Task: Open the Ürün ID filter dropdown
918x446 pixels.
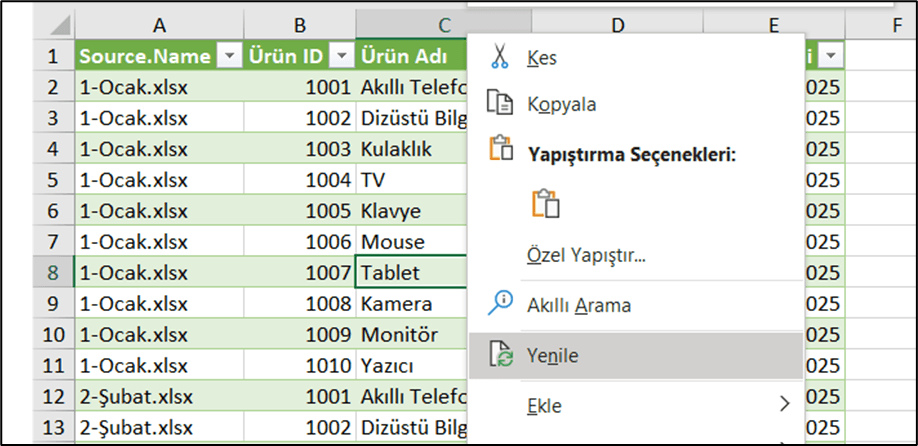Action: 342,56
